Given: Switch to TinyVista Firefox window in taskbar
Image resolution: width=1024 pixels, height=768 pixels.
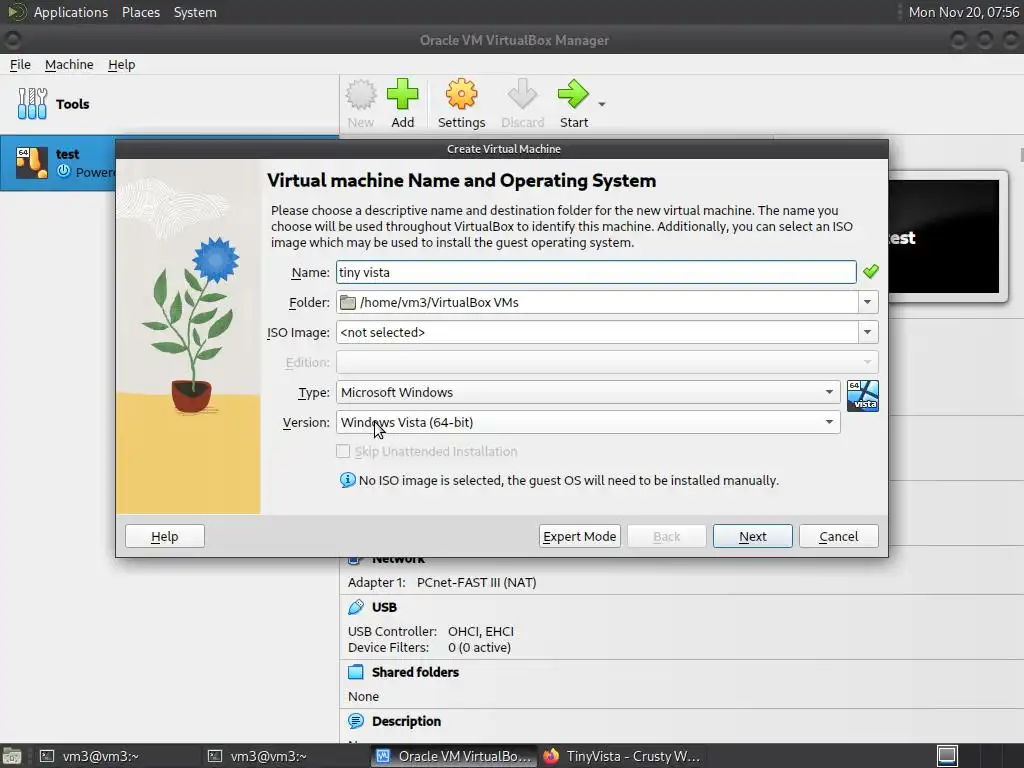Looking at the screenshot, I should tap(622, 756).
